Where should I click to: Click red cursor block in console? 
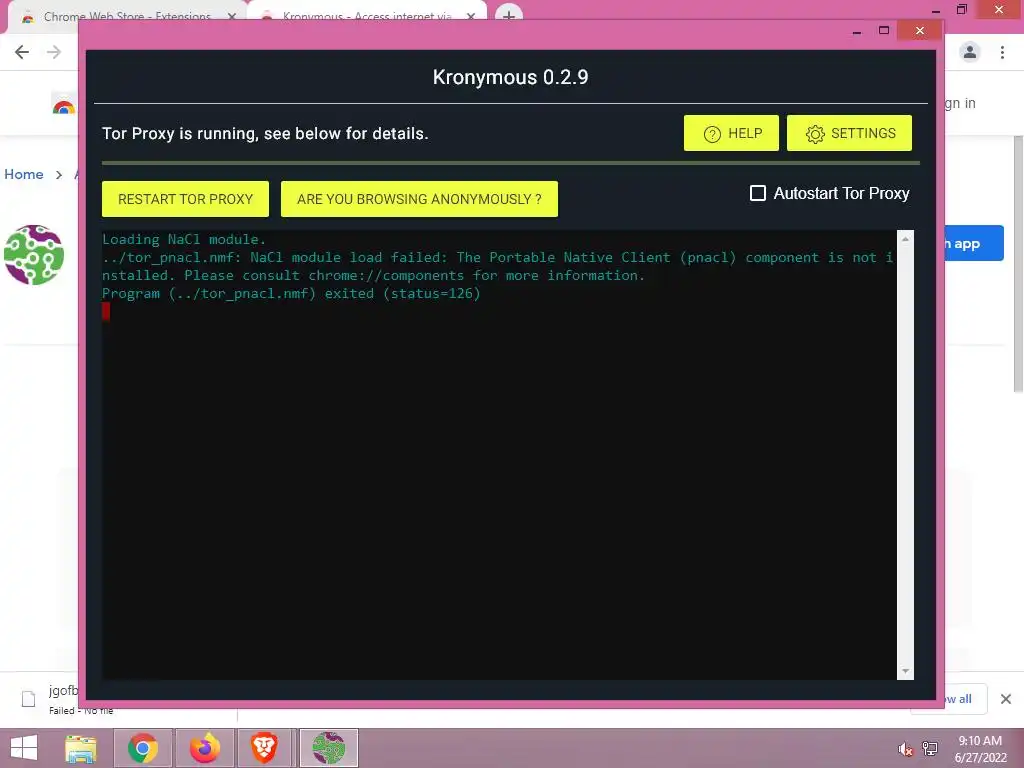click(x=106, y=312)
